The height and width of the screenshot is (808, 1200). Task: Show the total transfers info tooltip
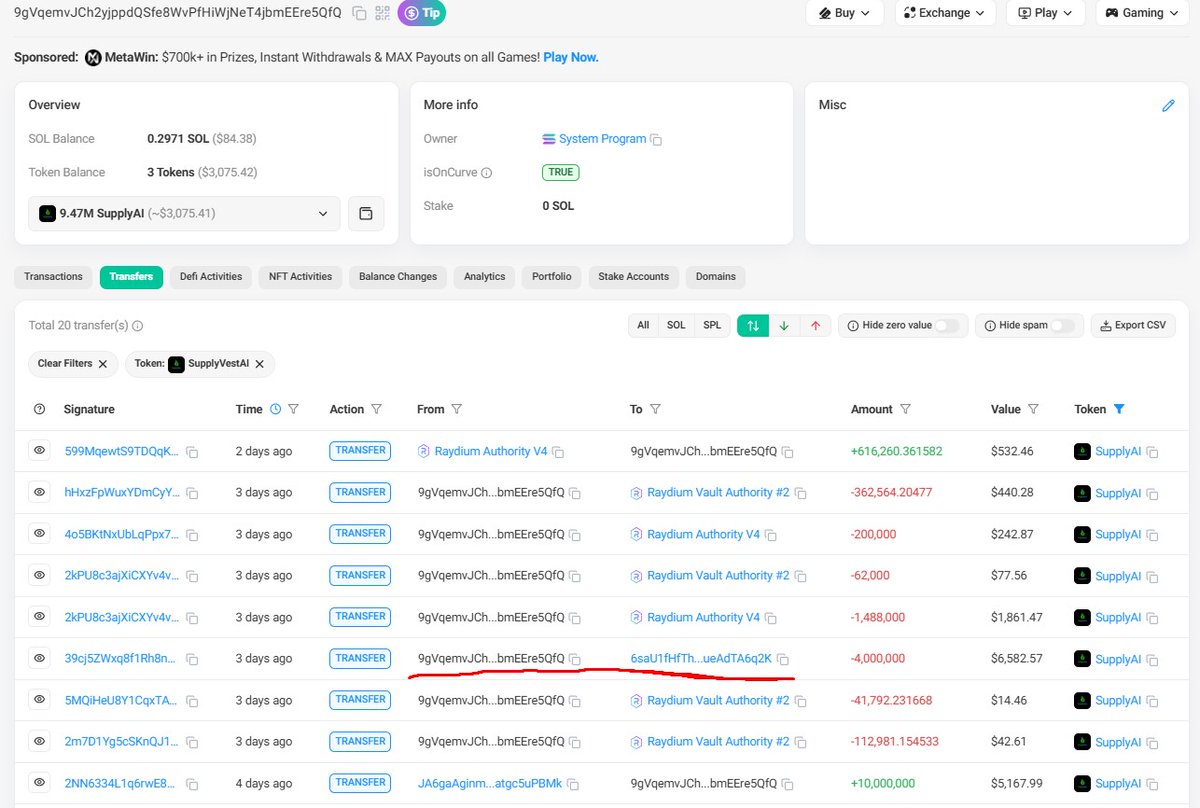tap(138, 326)
